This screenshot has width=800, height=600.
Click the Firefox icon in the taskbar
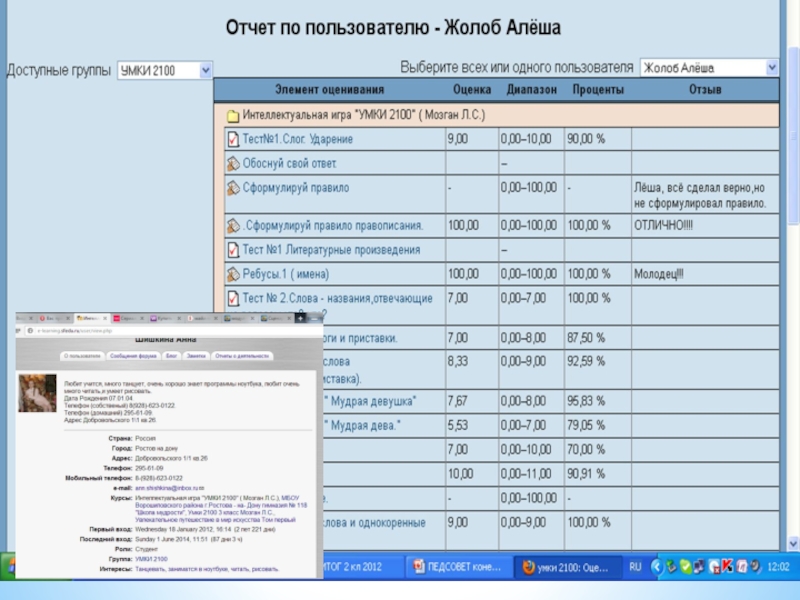click(530, 568)
